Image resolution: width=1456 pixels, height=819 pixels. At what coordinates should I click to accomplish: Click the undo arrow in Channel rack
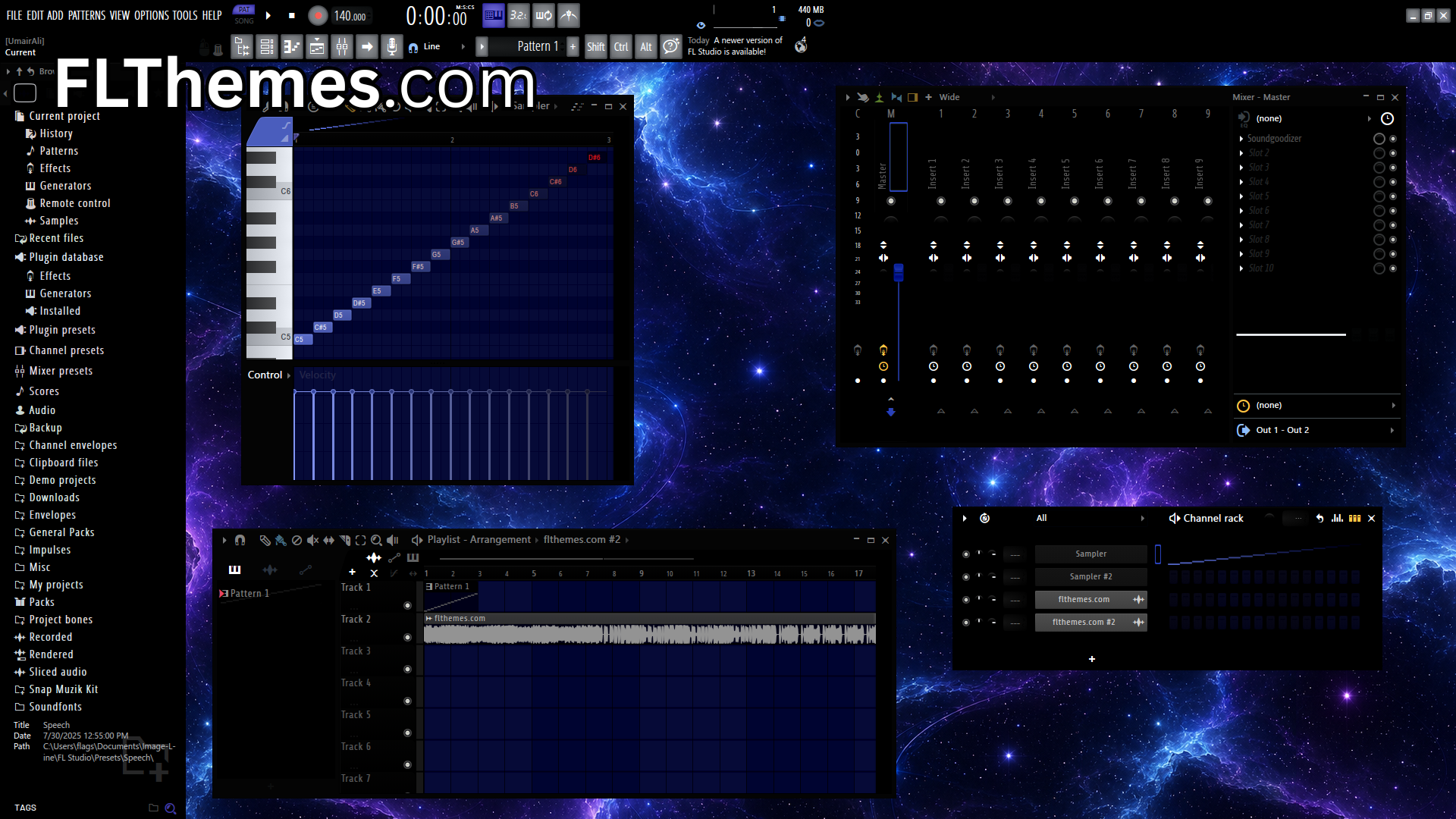click(1319, 519)
